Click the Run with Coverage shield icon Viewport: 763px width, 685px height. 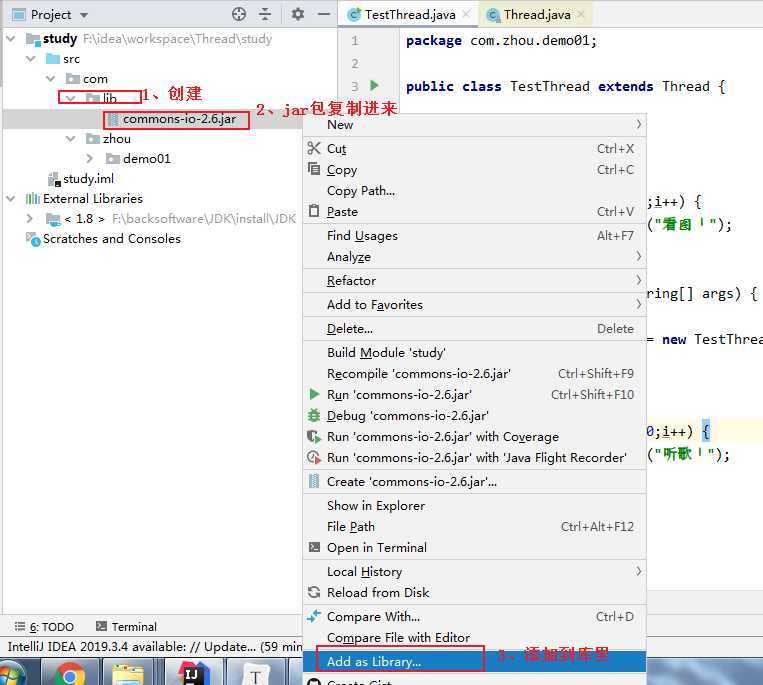tap(314, 436)
